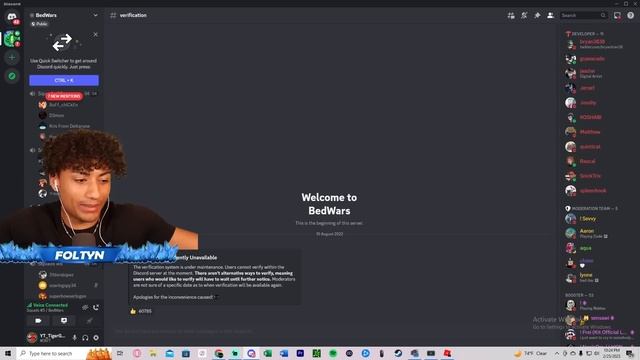Viewport: 640px width, 360px height.
Task: Click own user avatar in bottom panel
Action: tap(32, 338)
